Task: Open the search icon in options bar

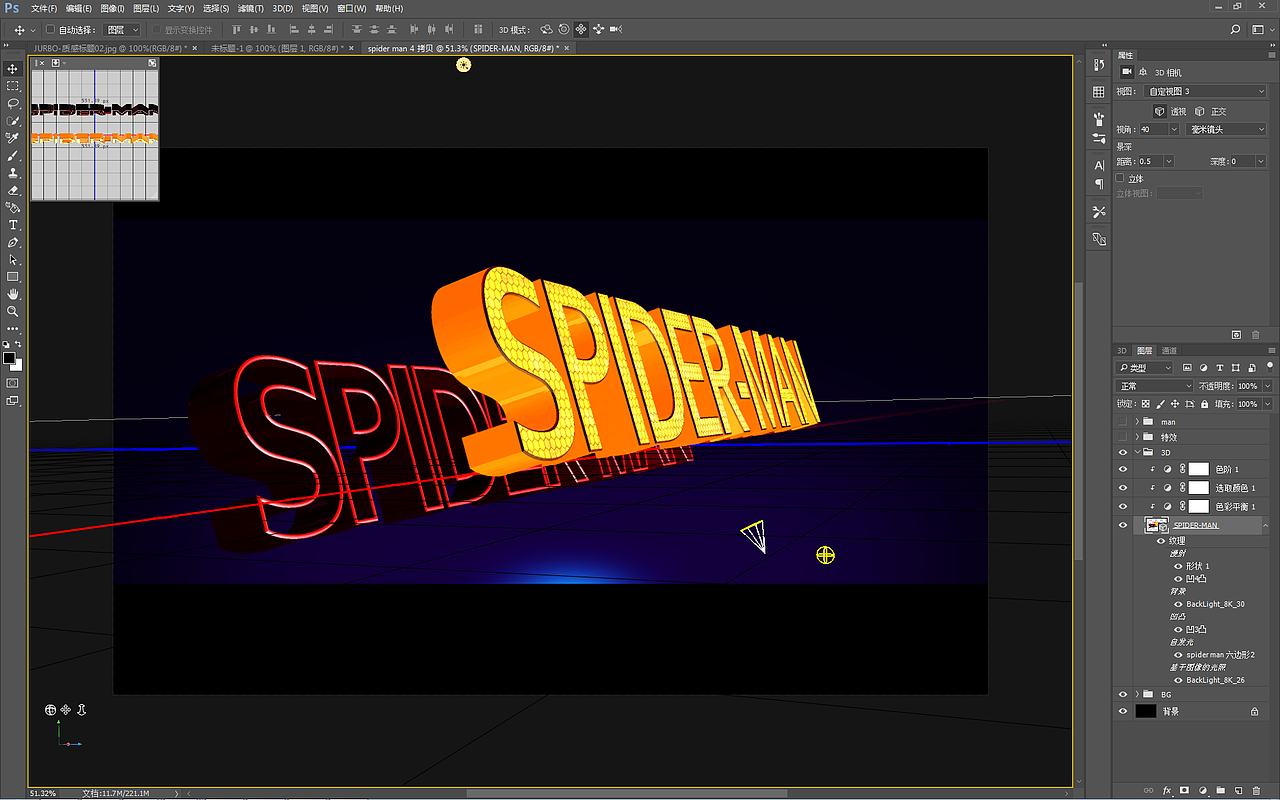Action: coord(1236,30)
